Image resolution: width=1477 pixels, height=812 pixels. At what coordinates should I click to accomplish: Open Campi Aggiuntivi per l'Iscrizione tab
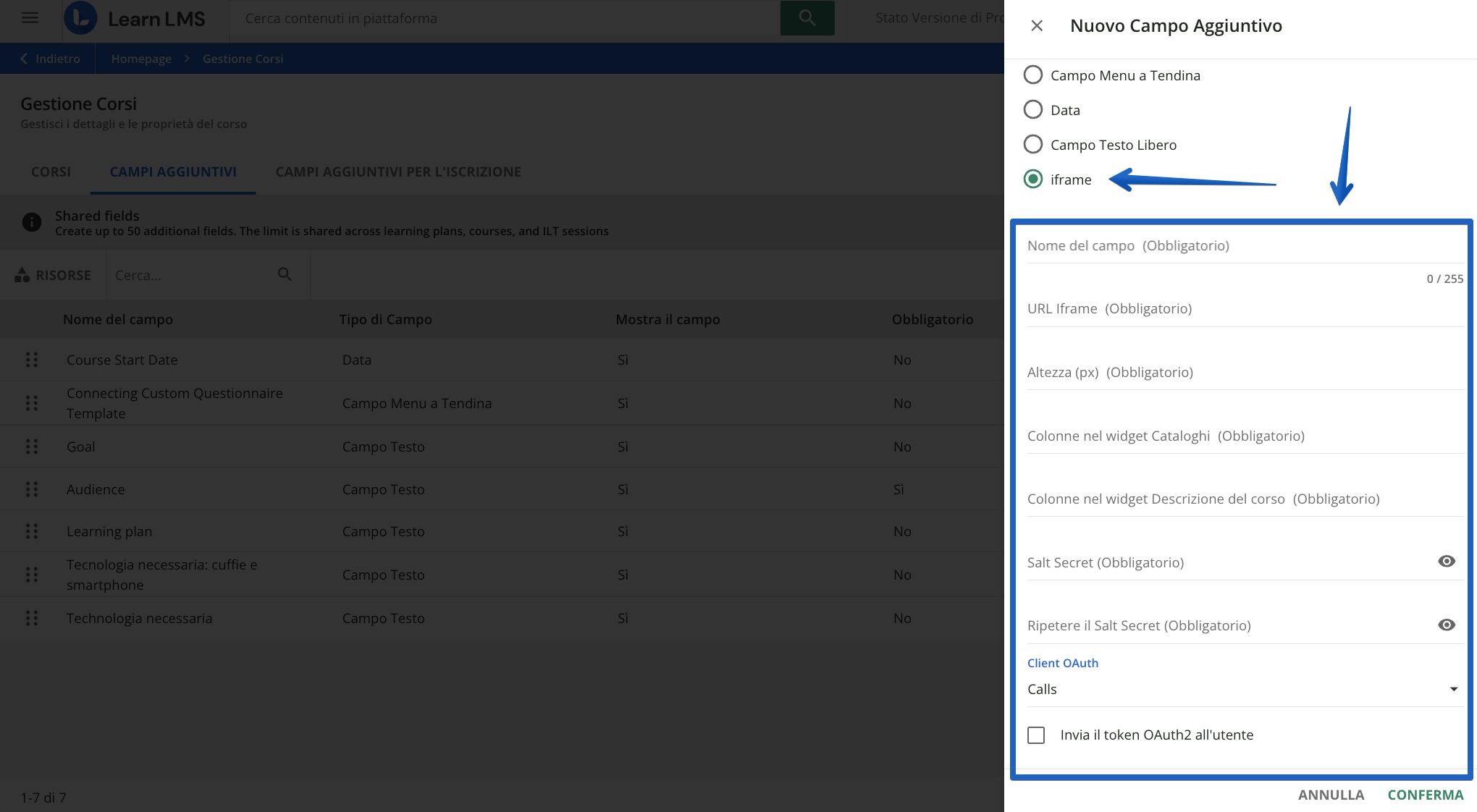click(x=398, y=172)
